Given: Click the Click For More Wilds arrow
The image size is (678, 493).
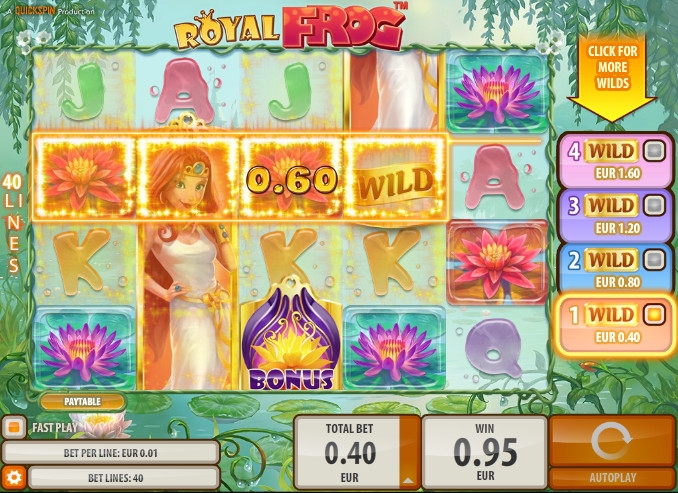Looking at the screenshot, I should coord(612,79).
